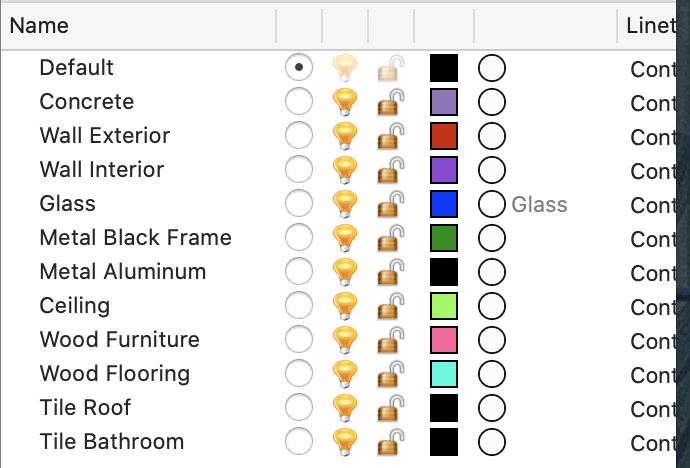
Task: Open the Wall Exterior red color swatch
Action: pyautogui.click(x=444, y=136)
